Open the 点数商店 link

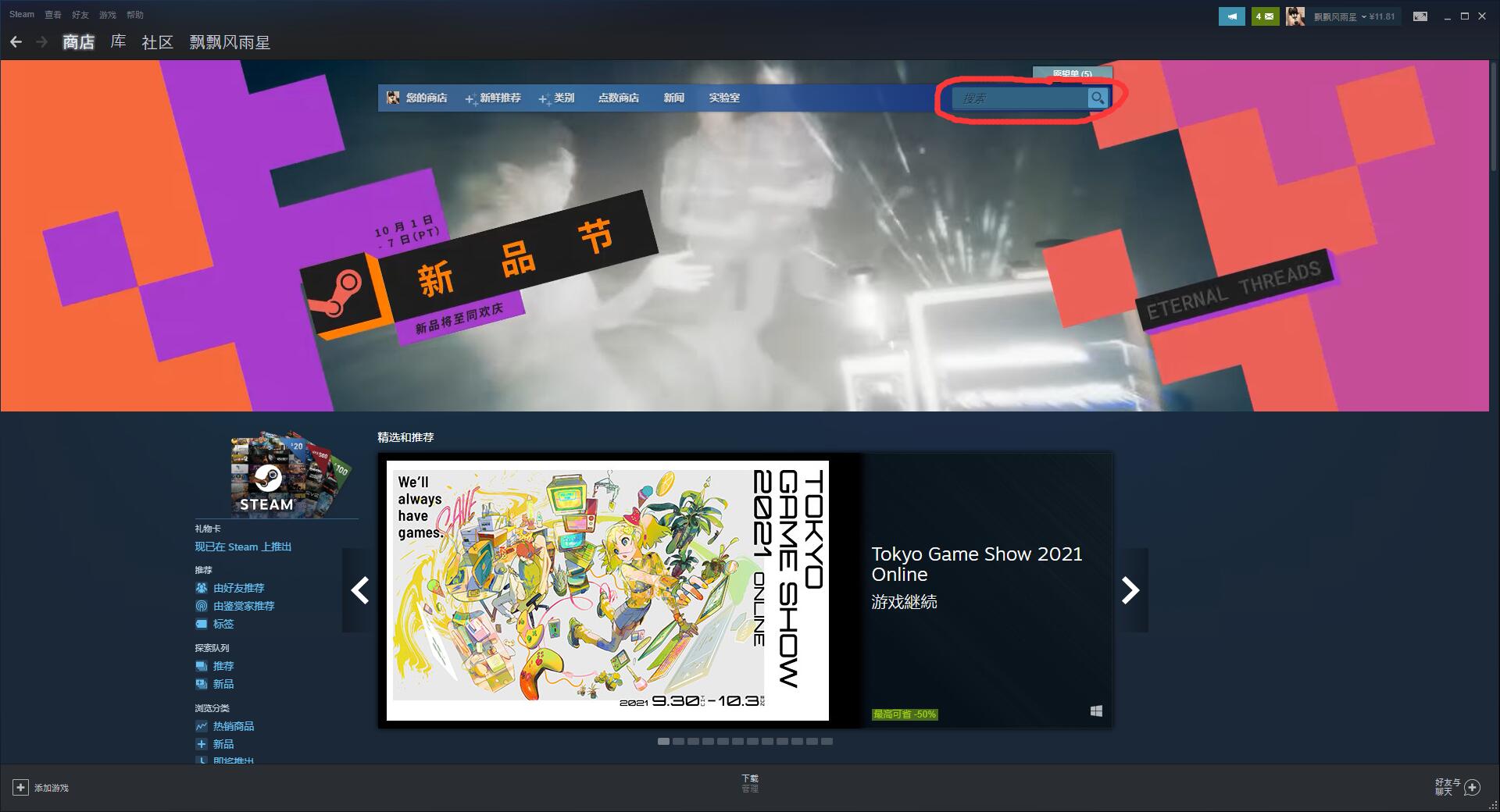coord(619,98)
